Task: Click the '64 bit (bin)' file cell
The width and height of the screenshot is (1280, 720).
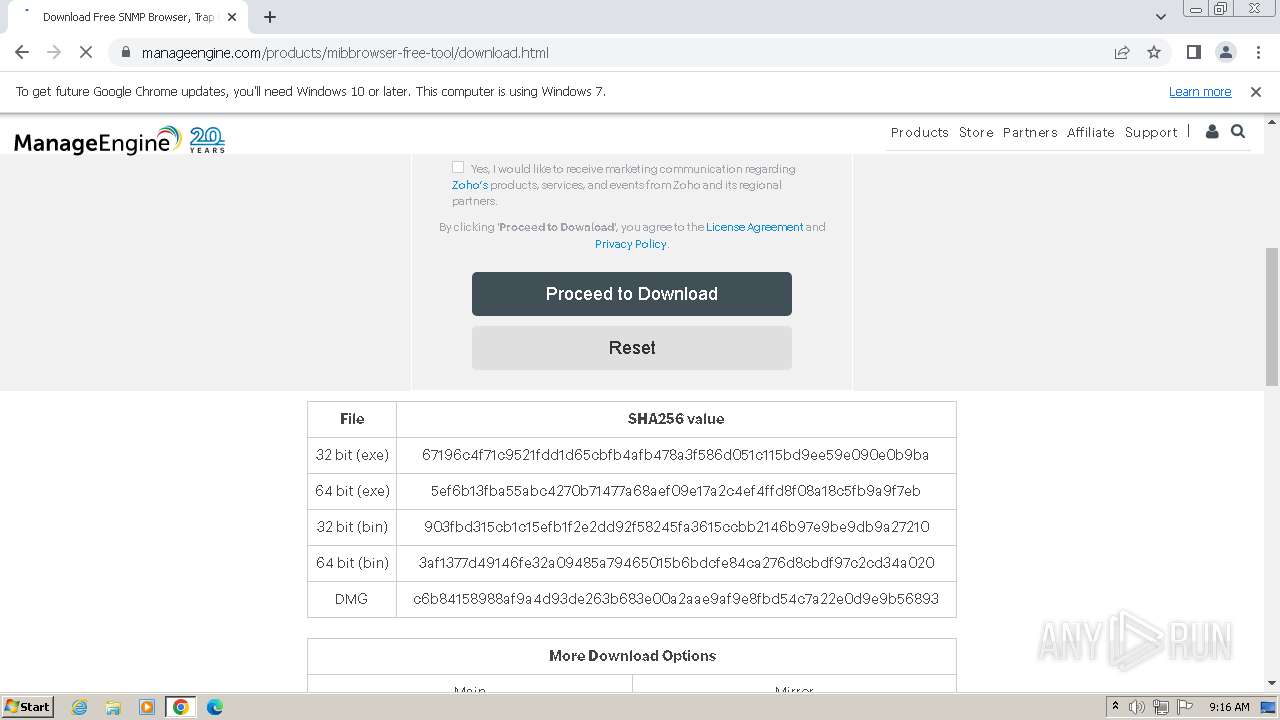Action: click(352, 563)
